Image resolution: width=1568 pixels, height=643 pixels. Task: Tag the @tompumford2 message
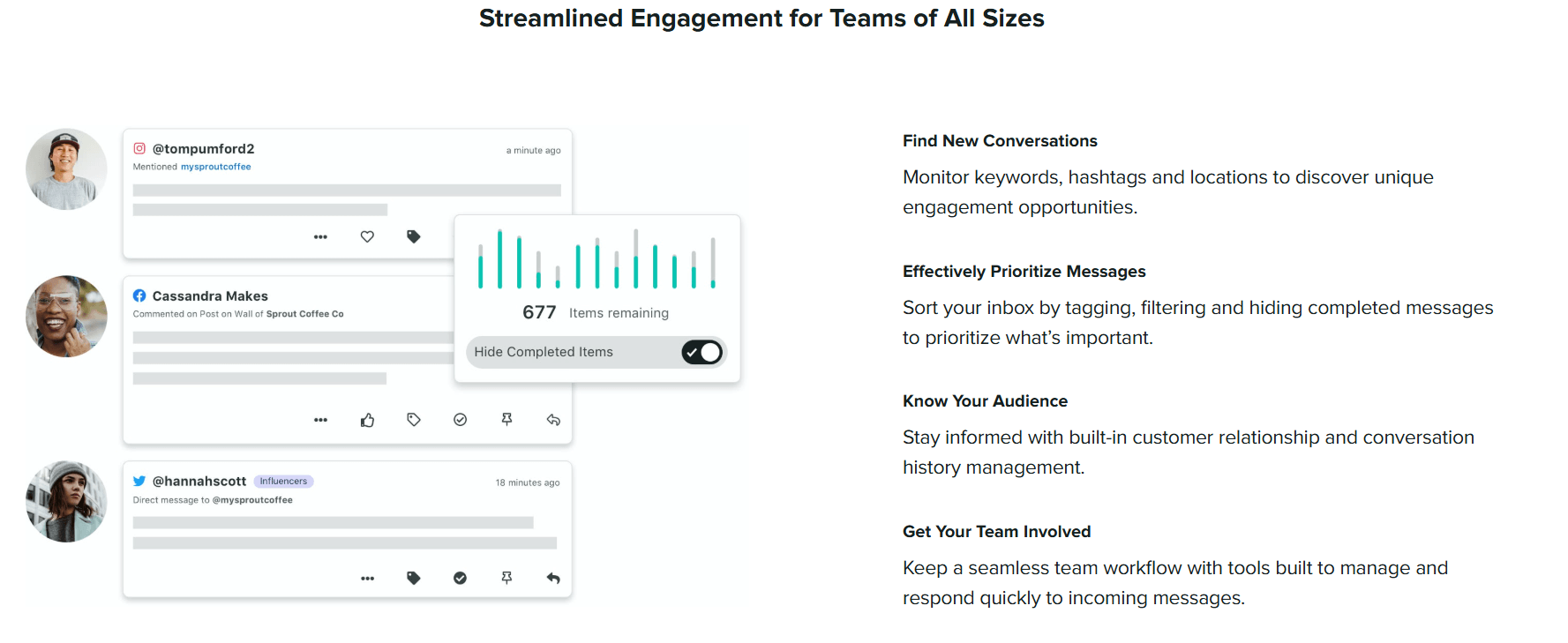(x=413, y=236)
